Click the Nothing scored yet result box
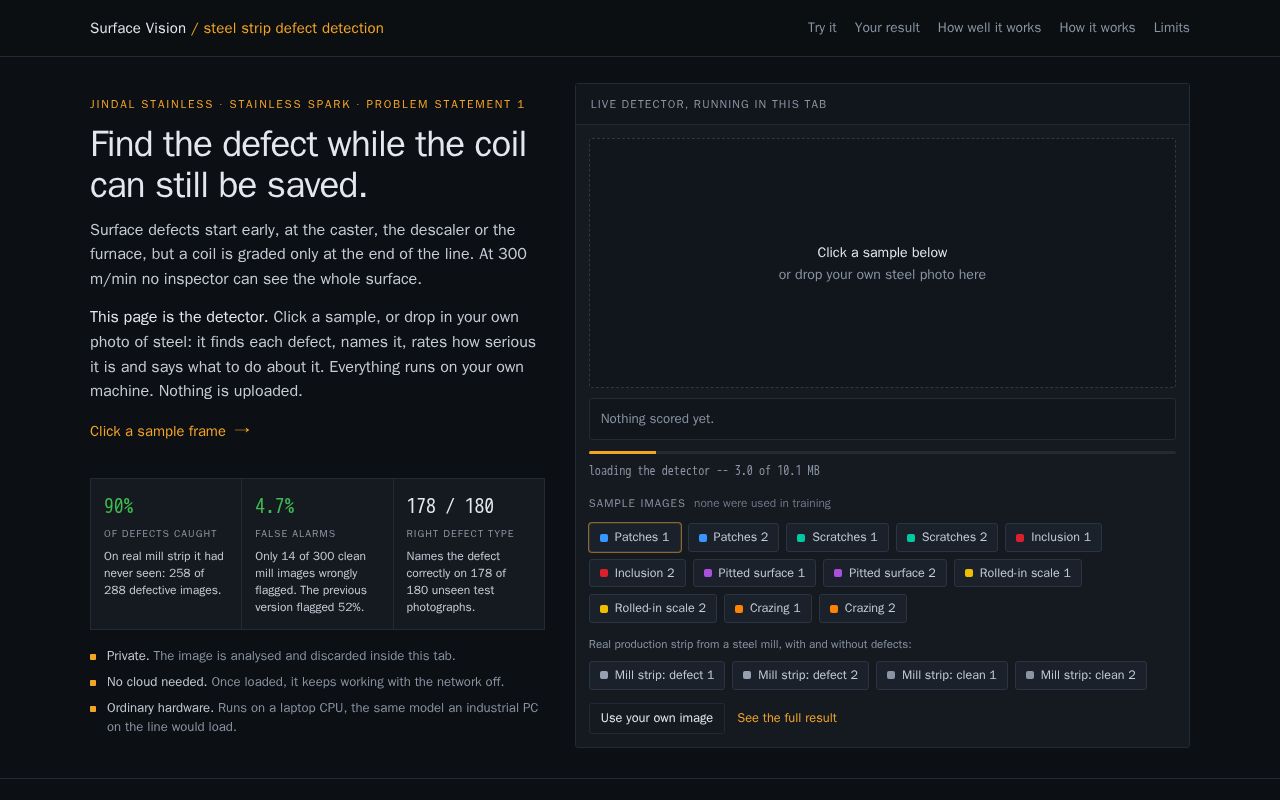The height and width of the screenshot is (800, 1280). point(882,419)
